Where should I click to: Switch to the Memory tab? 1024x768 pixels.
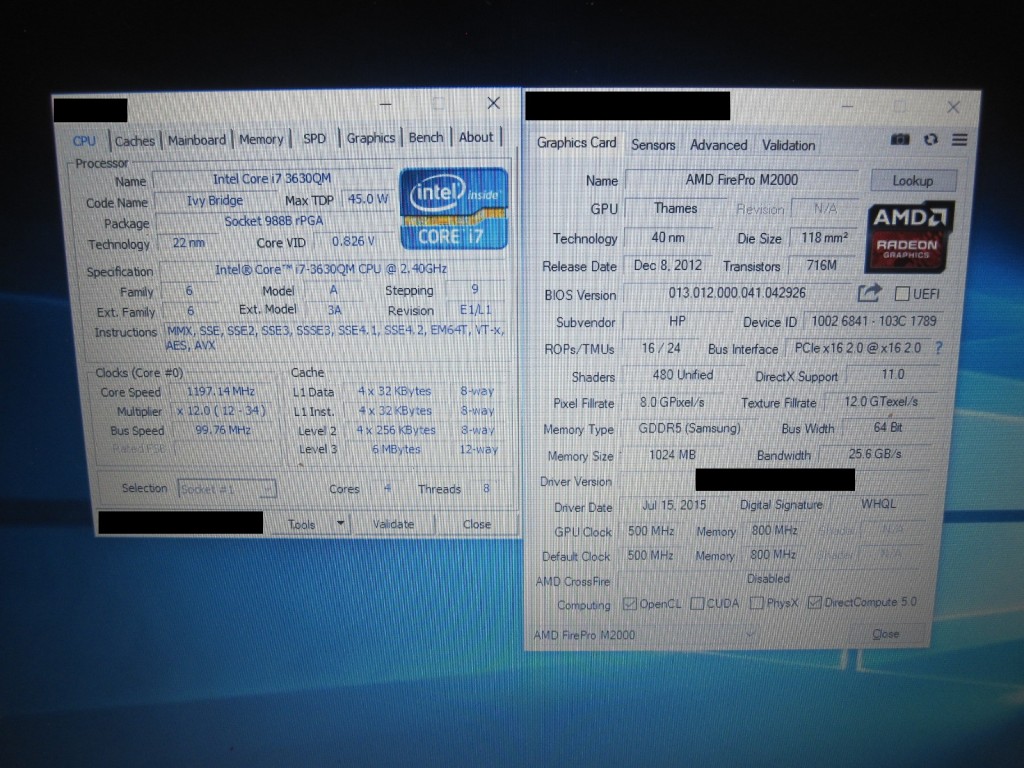[x=261, y=139]
